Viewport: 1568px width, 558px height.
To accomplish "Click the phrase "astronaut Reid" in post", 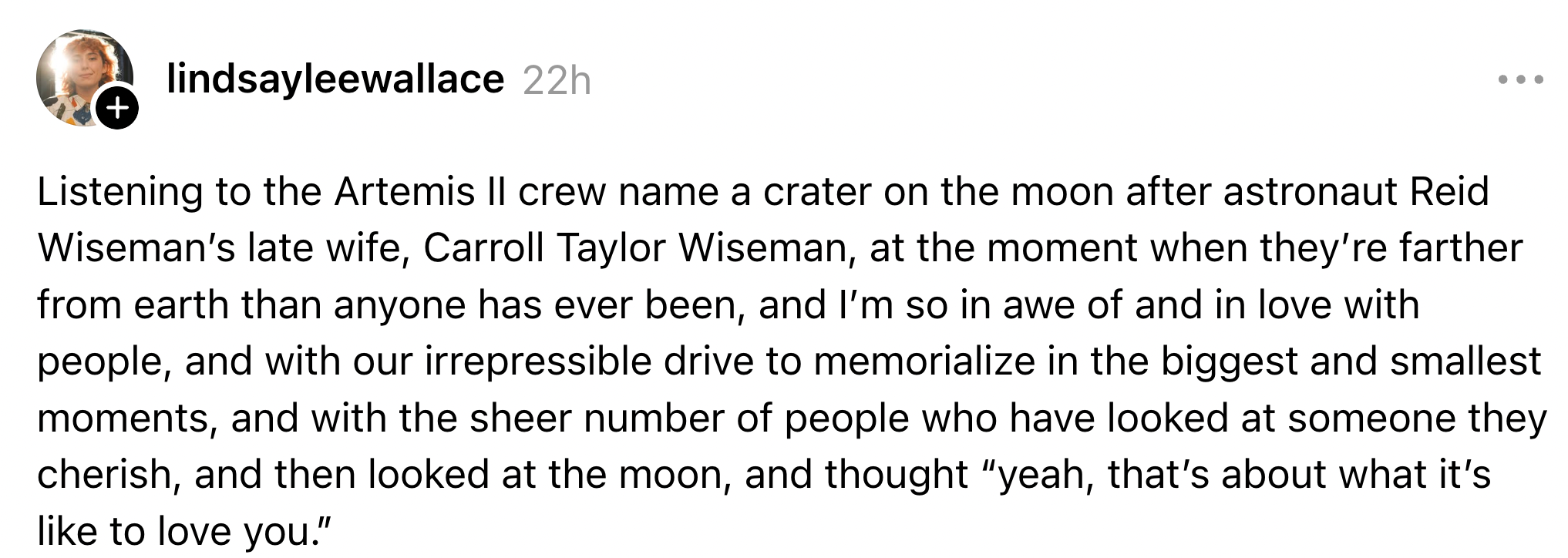I will [1355, 193].
